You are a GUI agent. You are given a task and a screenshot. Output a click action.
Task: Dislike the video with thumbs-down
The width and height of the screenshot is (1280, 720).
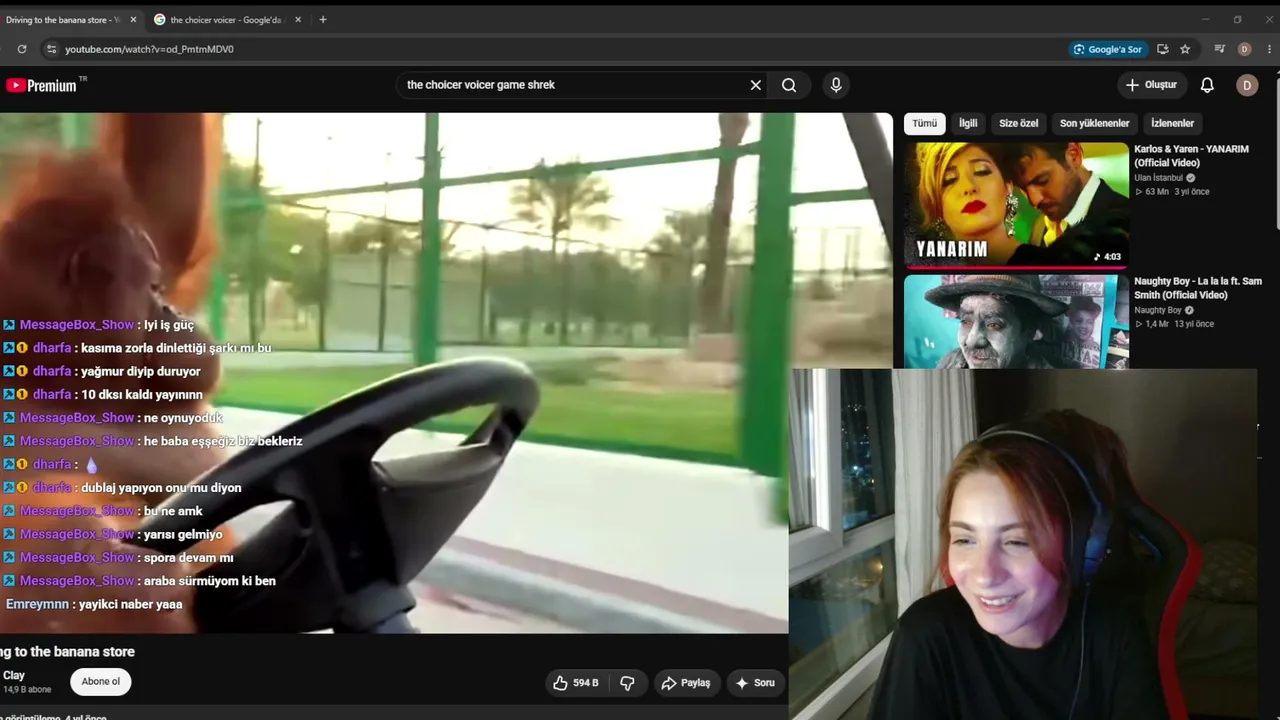(627, 683)
